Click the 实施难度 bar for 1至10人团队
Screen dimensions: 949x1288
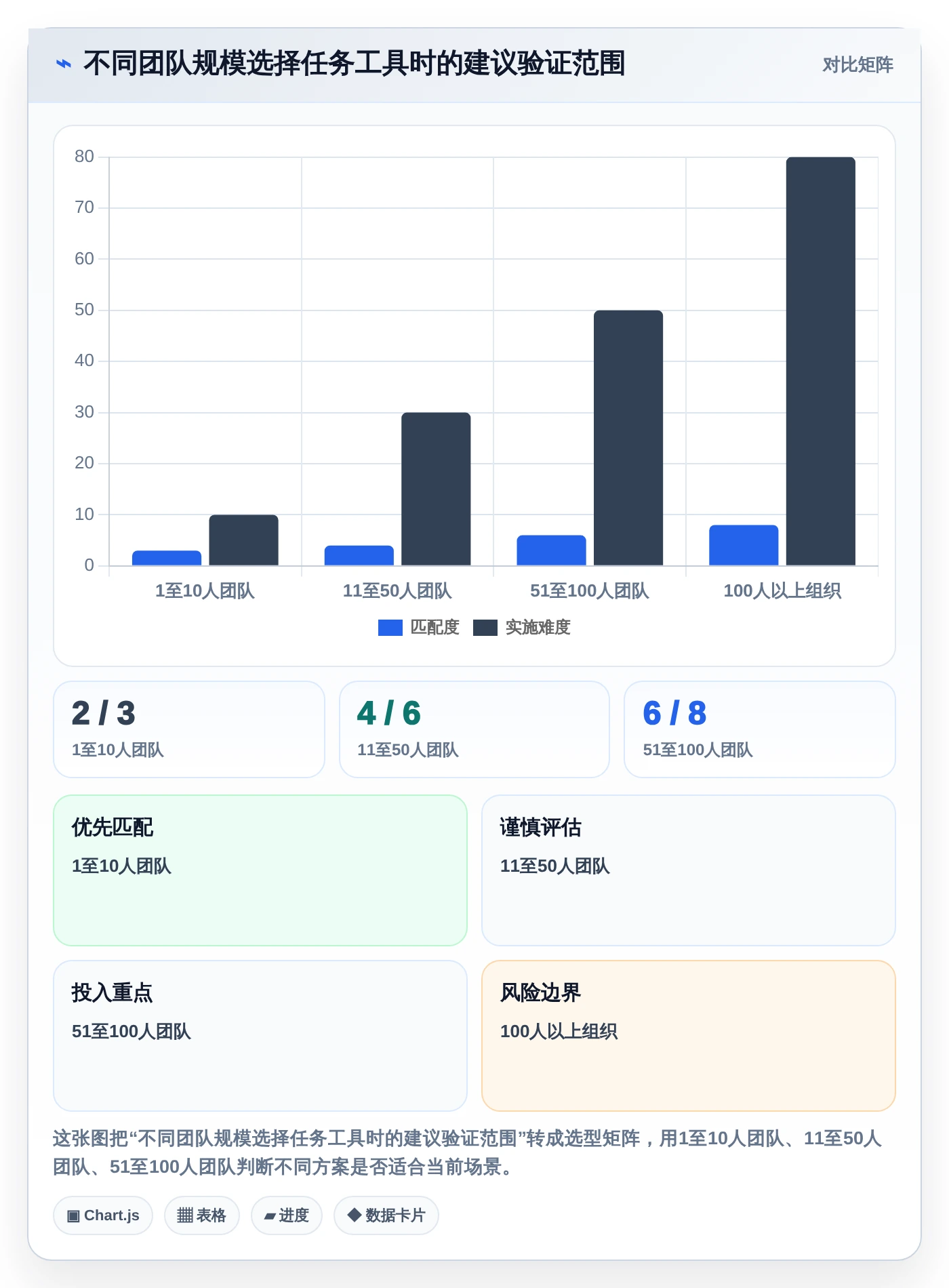(x=243, y=540)
